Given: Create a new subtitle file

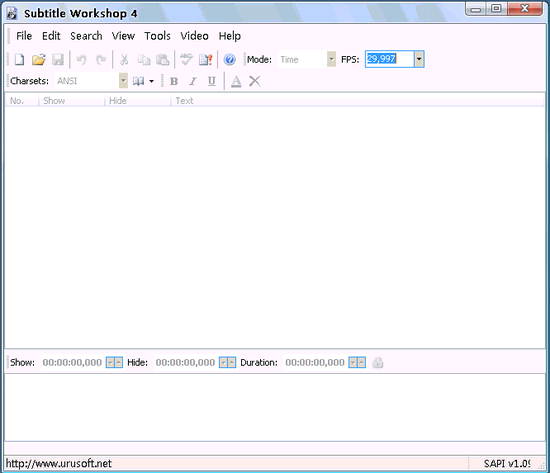Looking at the screenshot, I should (19, 60).
